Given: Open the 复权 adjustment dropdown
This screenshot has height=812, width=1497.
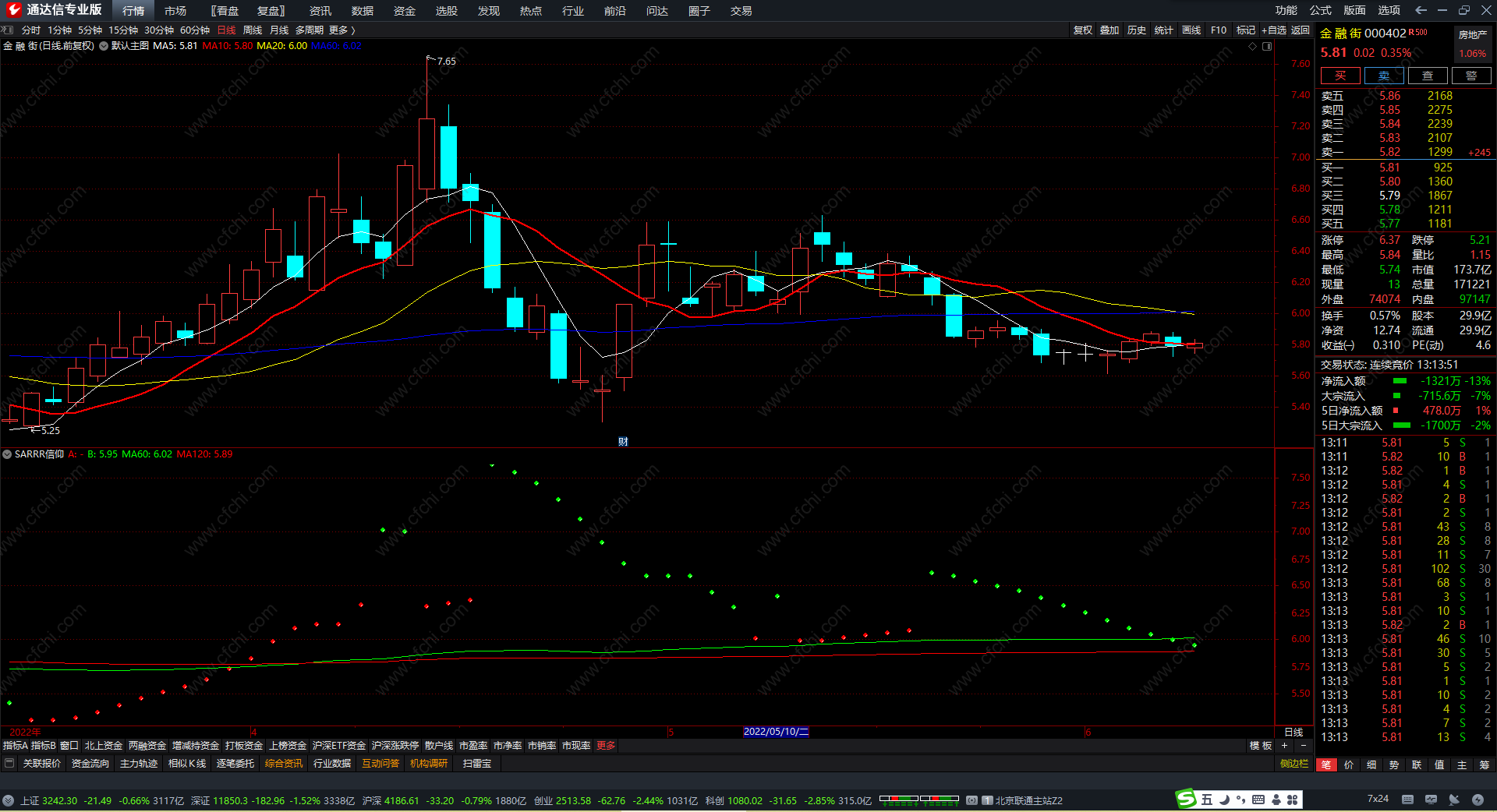Looking at the screenshot, I should coord(1083,30).
